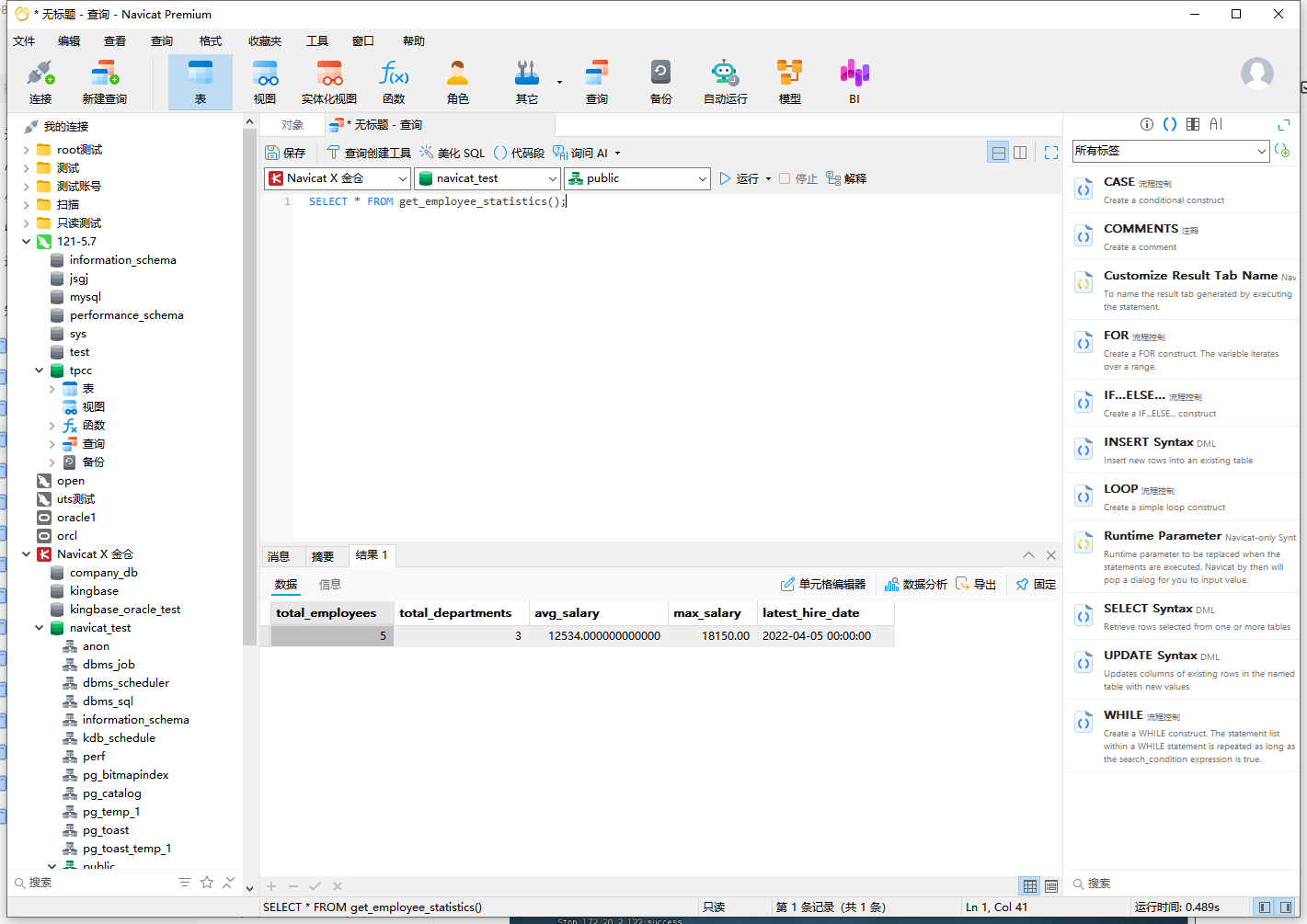Open the 连接 connection tool
Viewport: 1307px width, 924px height.
(x=40, y=82)
